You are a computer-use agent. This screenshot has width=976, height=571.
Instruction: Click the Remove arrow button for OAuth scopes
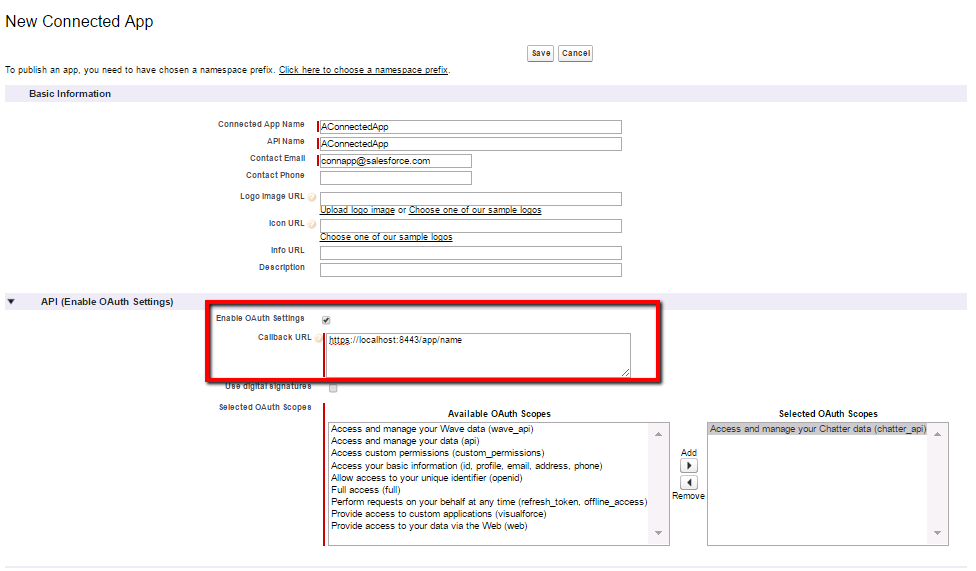688,482
